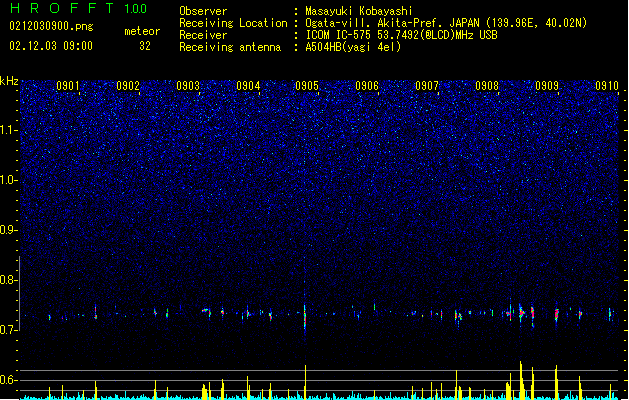Click the 1.0 kHz axis label
The height and width of the screenshot is (400, 629).
[9, 180]
